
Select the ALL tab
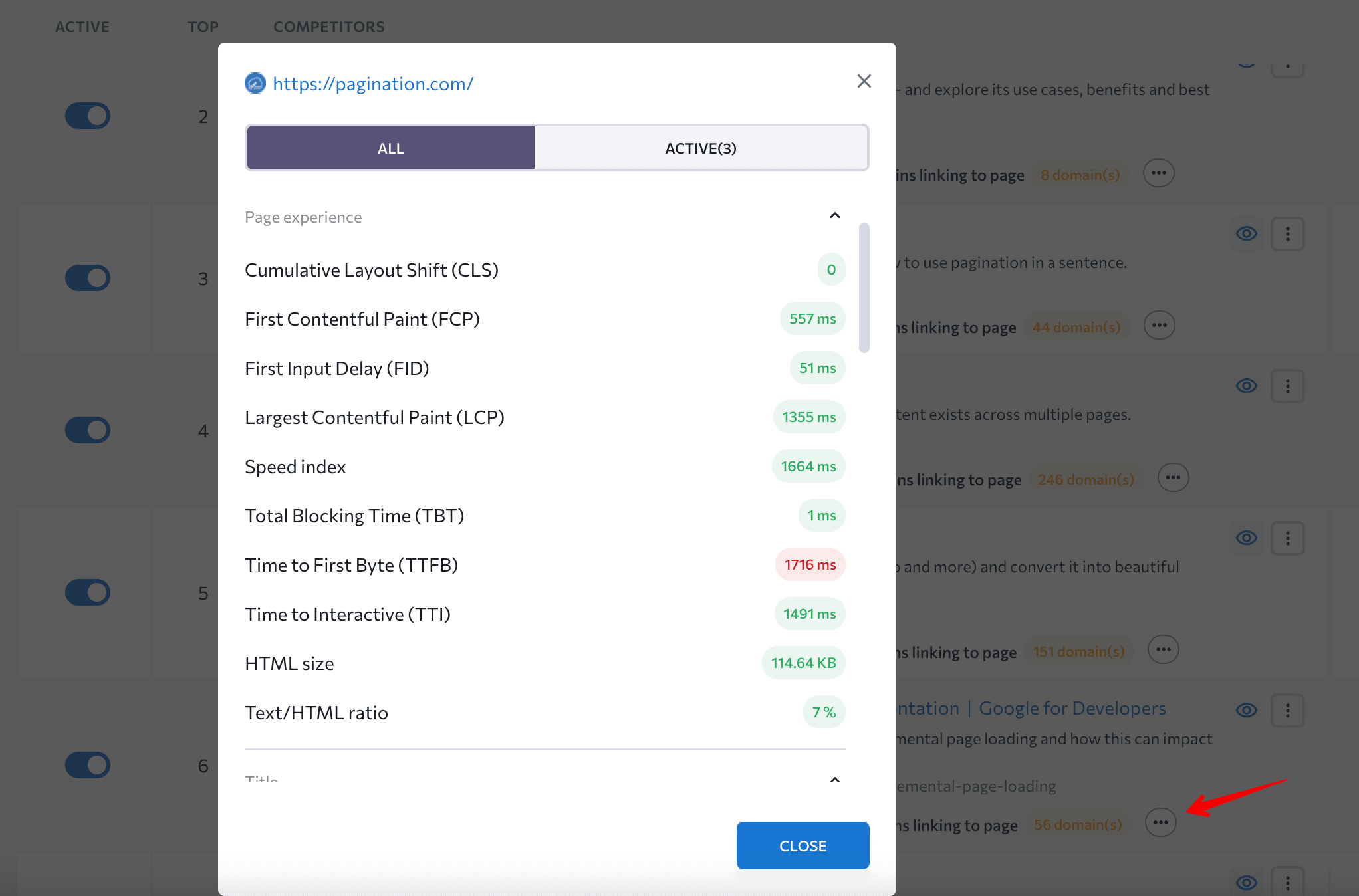pos(390,148)
